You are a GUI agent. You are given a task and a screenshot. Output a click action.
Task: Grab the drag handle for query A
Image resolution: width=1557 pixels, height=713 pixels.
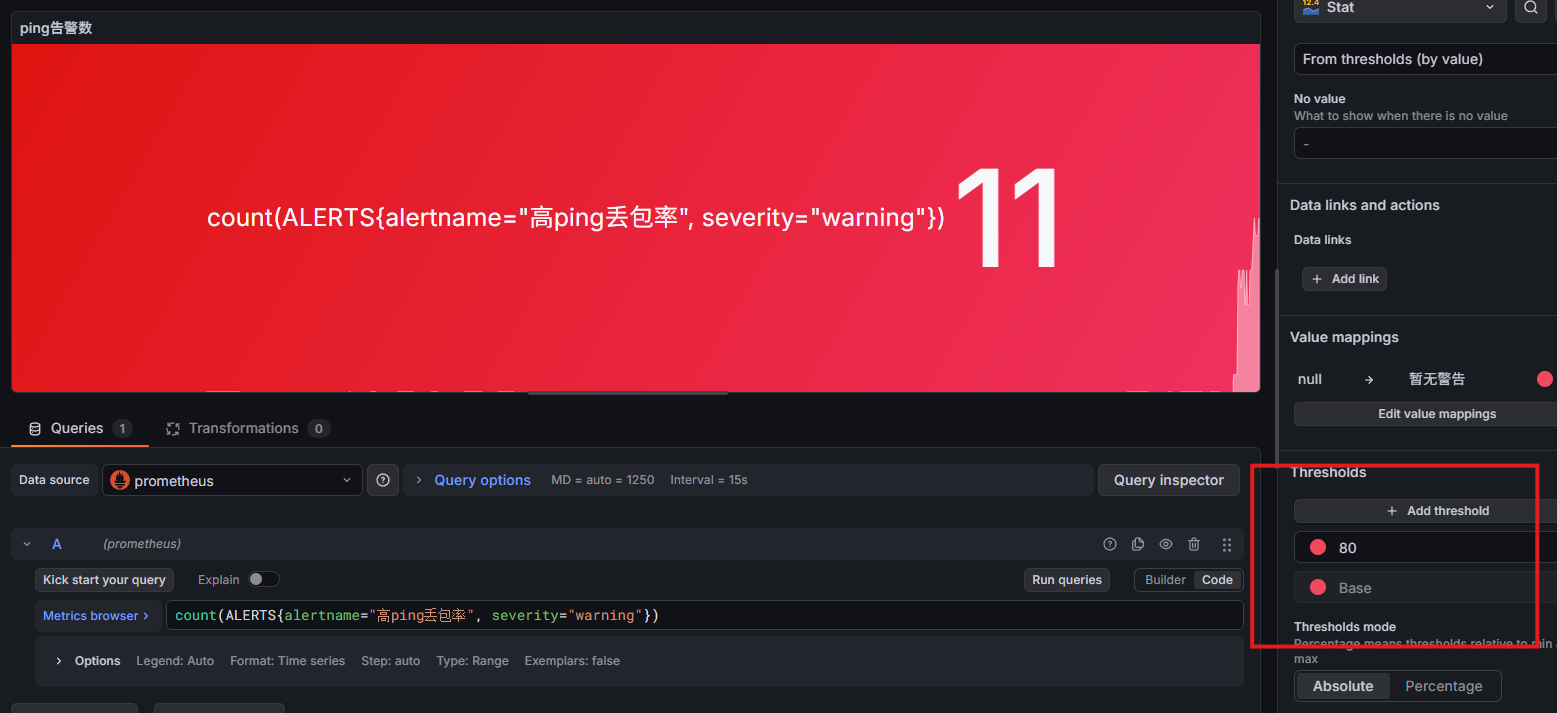[1227, 544]
